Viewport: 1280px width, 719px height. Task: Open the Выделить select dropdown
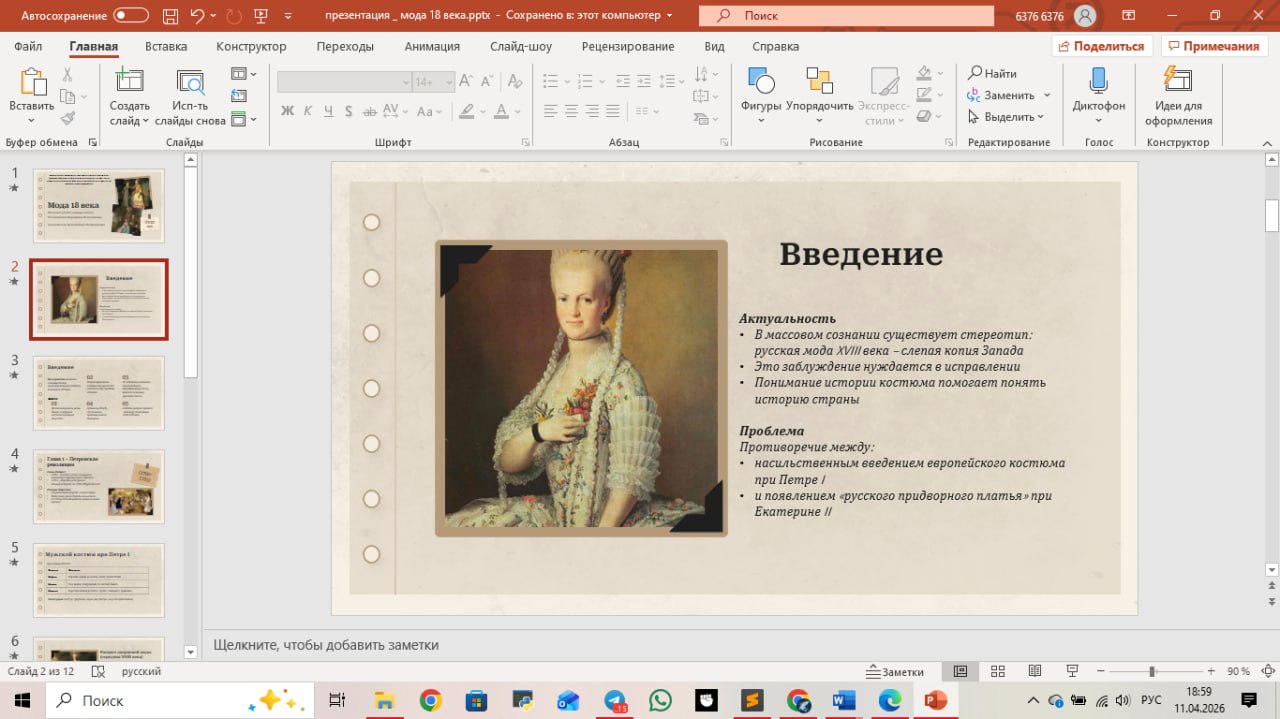pos(1006,117)
